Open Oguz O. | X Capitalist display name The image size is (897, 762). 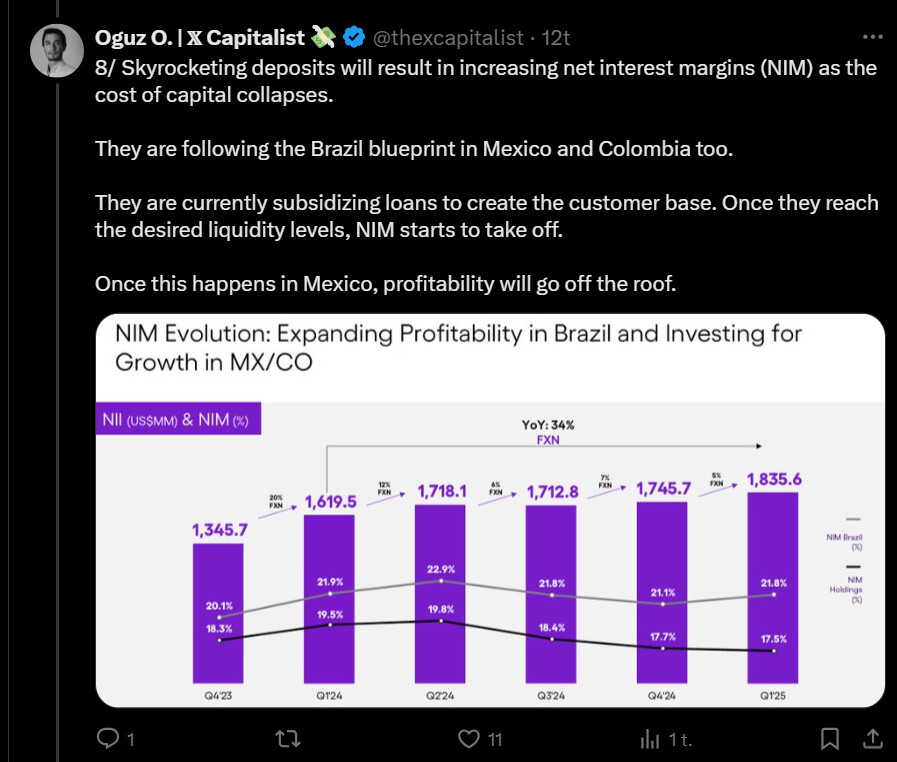click(200, 38)
